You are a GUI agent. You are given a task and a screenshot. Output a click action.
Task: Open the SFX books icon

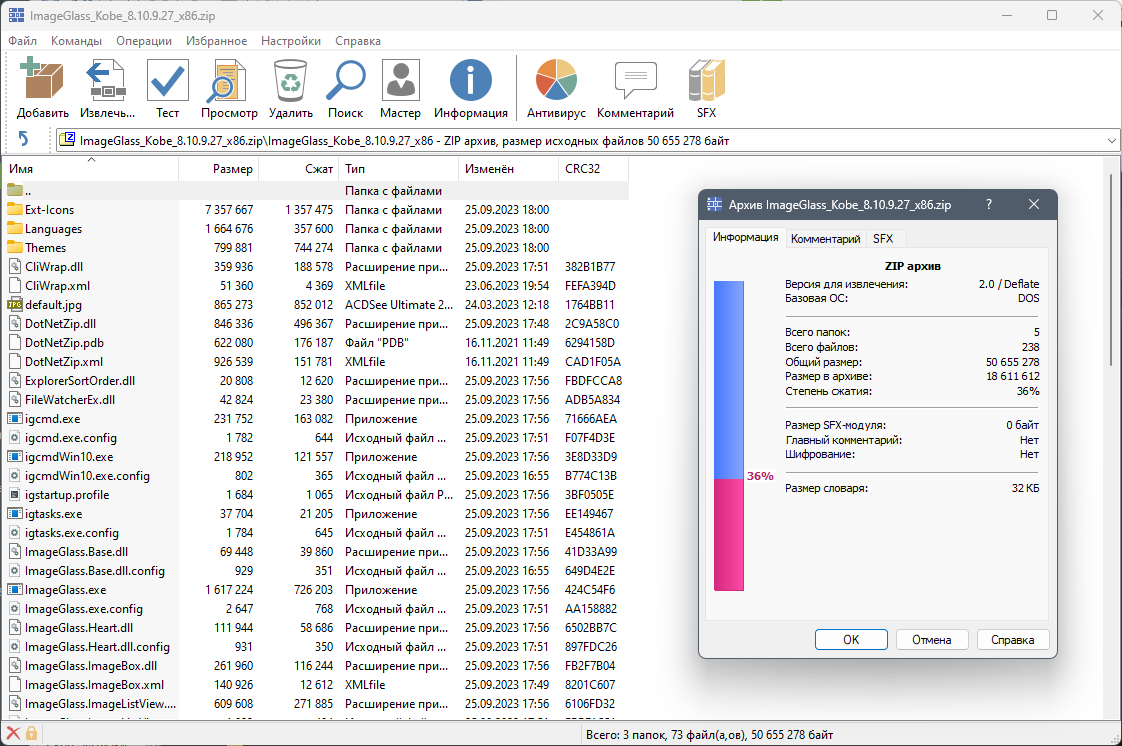click(x=706, y=80)
